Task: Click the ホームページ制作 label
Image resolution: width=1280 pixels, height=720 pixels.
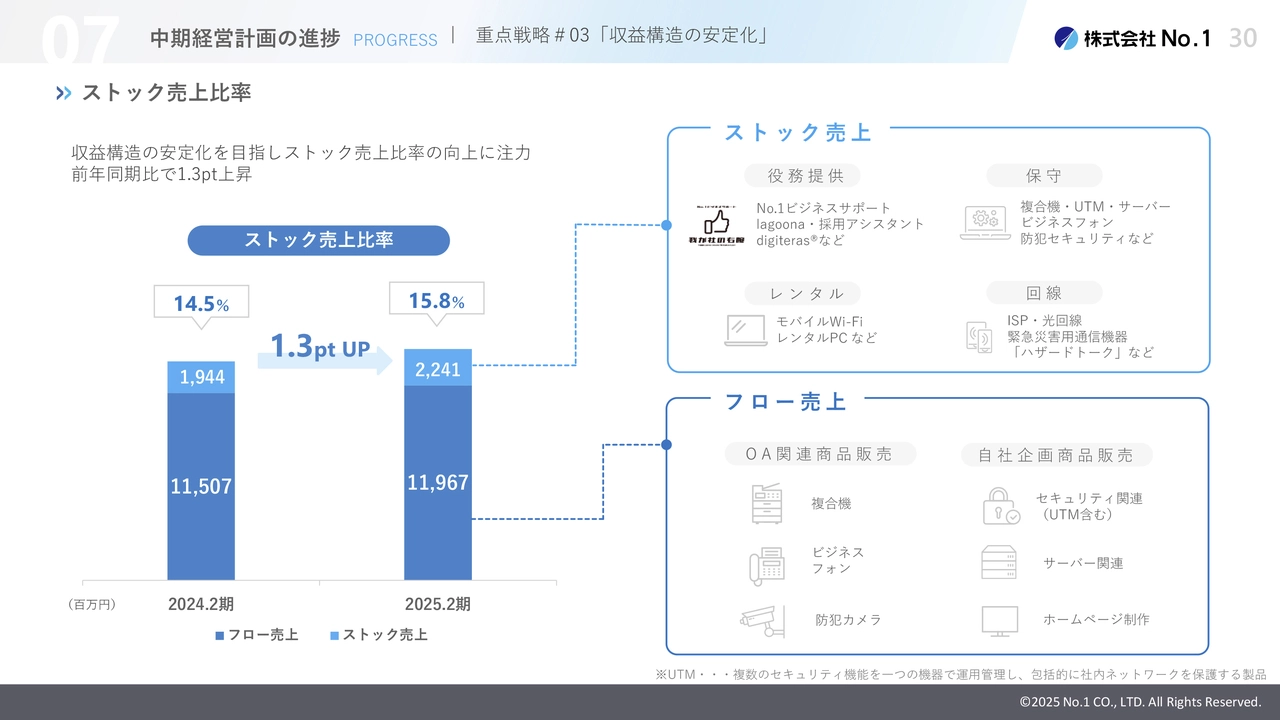Action: (1096, 620)
